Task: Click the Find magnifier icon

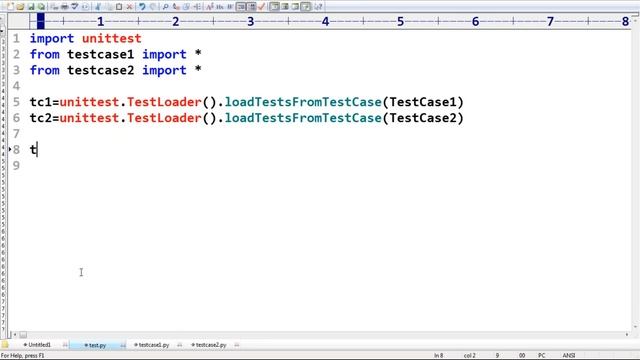Action: [x=165, y=7]
